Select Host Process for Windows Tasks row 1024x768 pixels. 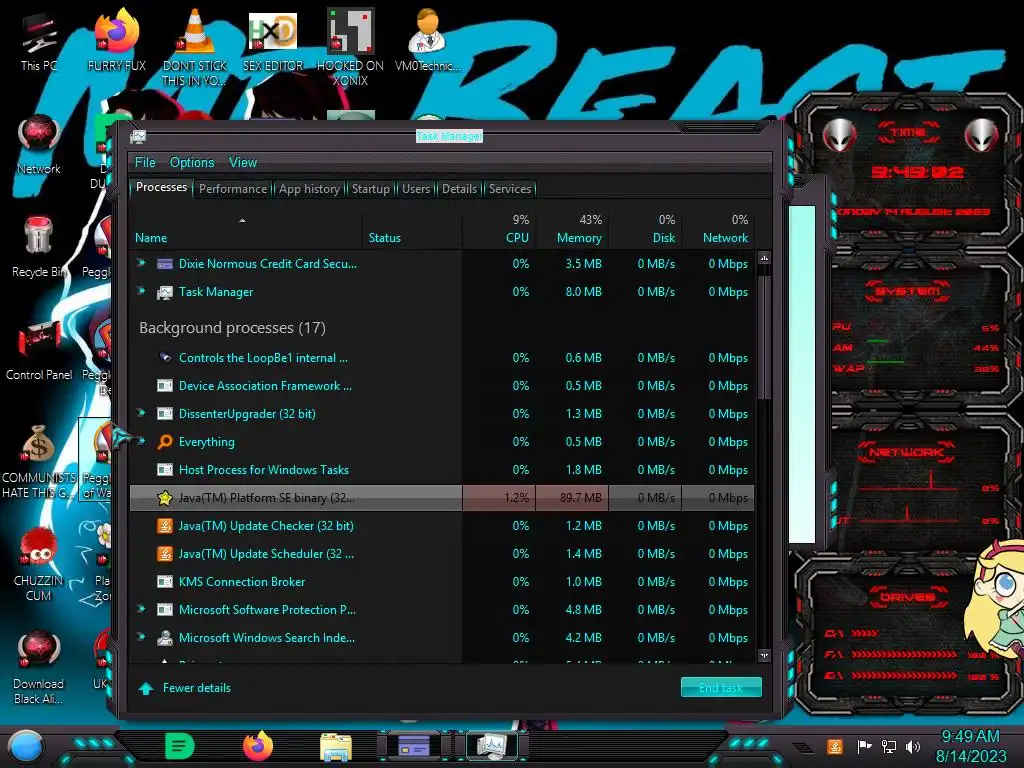point(442,470)
